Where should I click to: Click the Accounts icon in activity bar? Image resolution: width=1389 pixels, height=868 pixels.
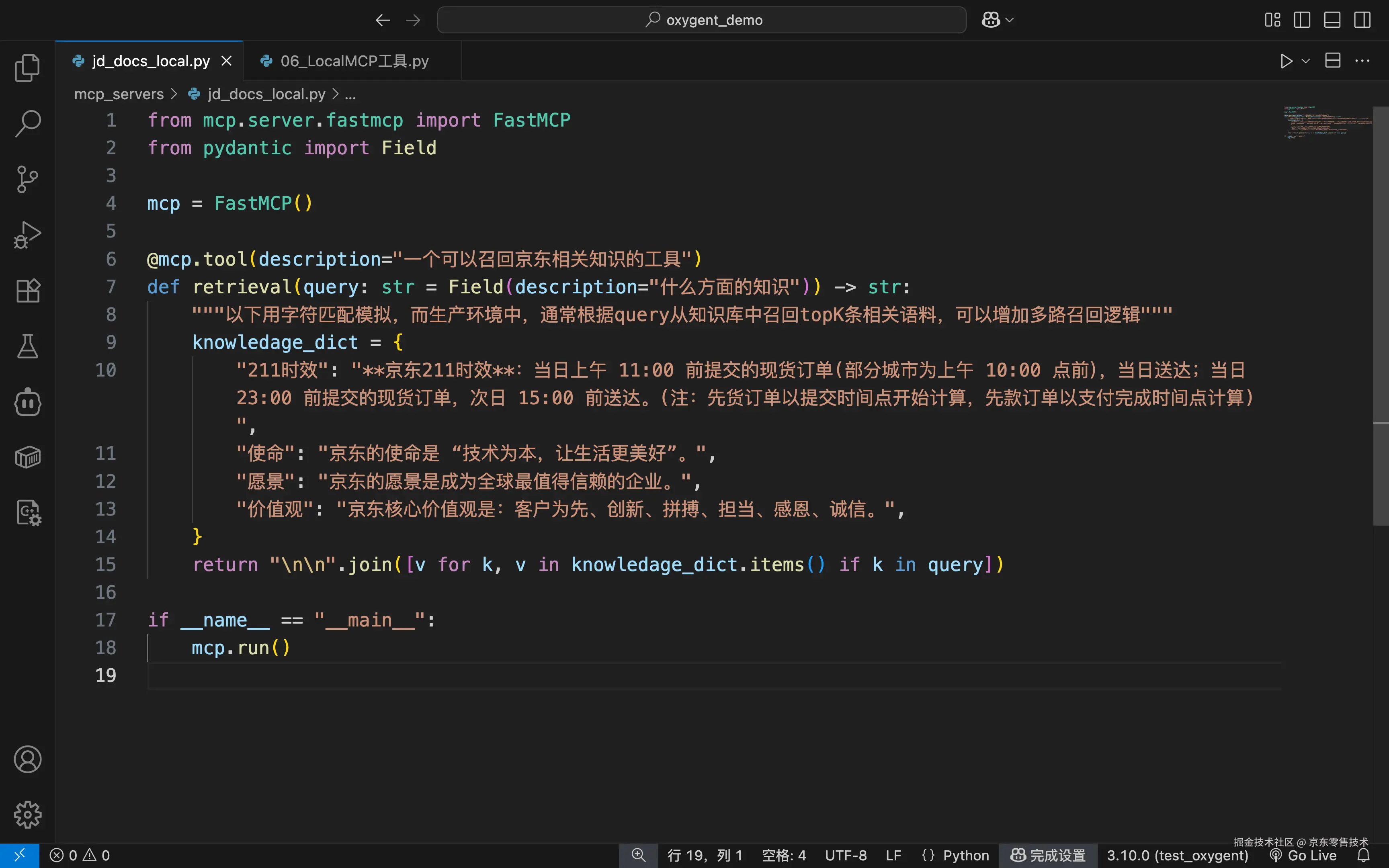27,759
